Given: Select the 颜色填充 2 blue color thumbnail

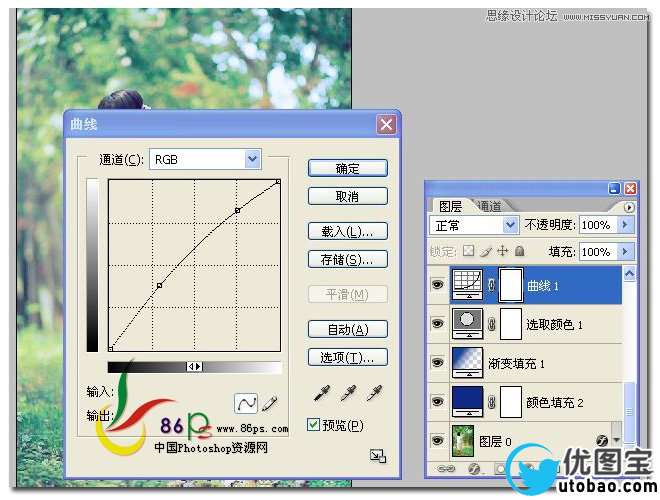Looking at the screenshot, I should tap(468, 402).
